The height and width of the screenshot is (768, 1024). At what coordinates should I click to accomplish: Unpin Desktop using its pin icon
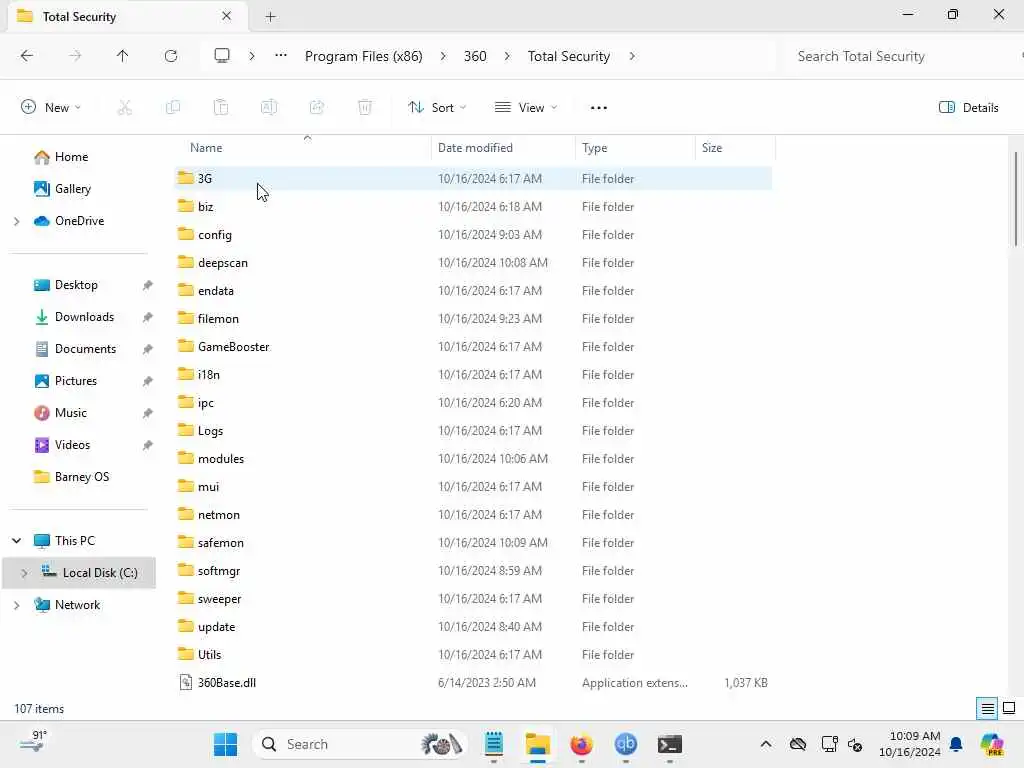148,285
